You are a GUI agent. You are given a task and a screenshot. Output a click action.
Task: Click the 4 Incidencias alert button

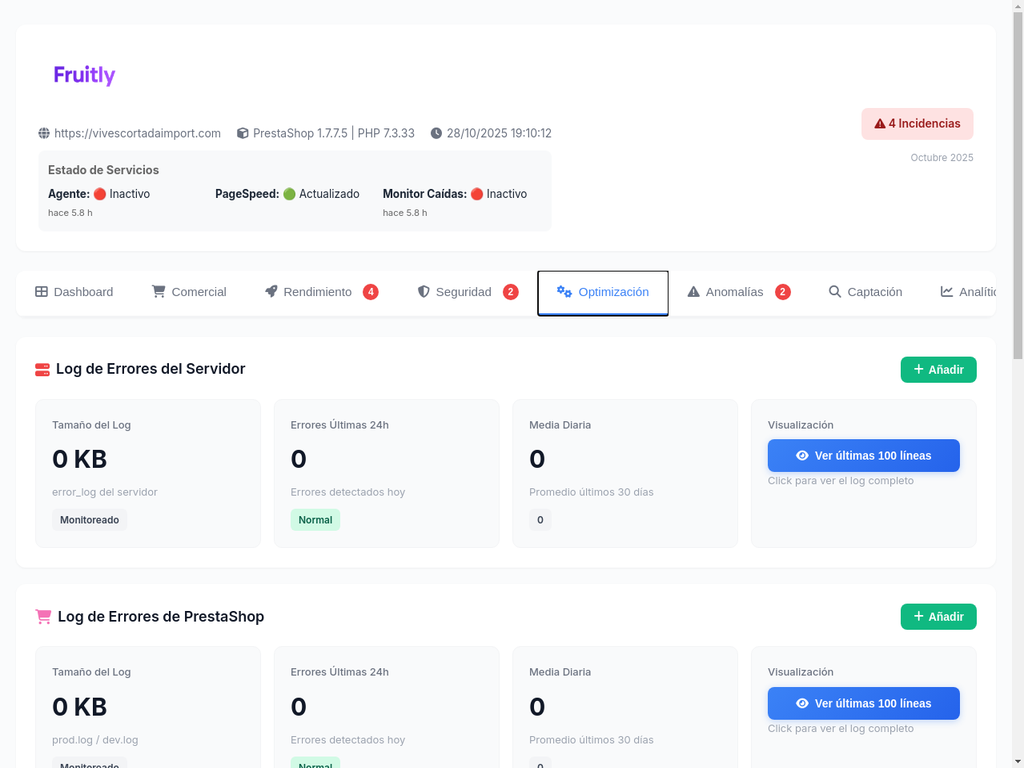point(917,123)
